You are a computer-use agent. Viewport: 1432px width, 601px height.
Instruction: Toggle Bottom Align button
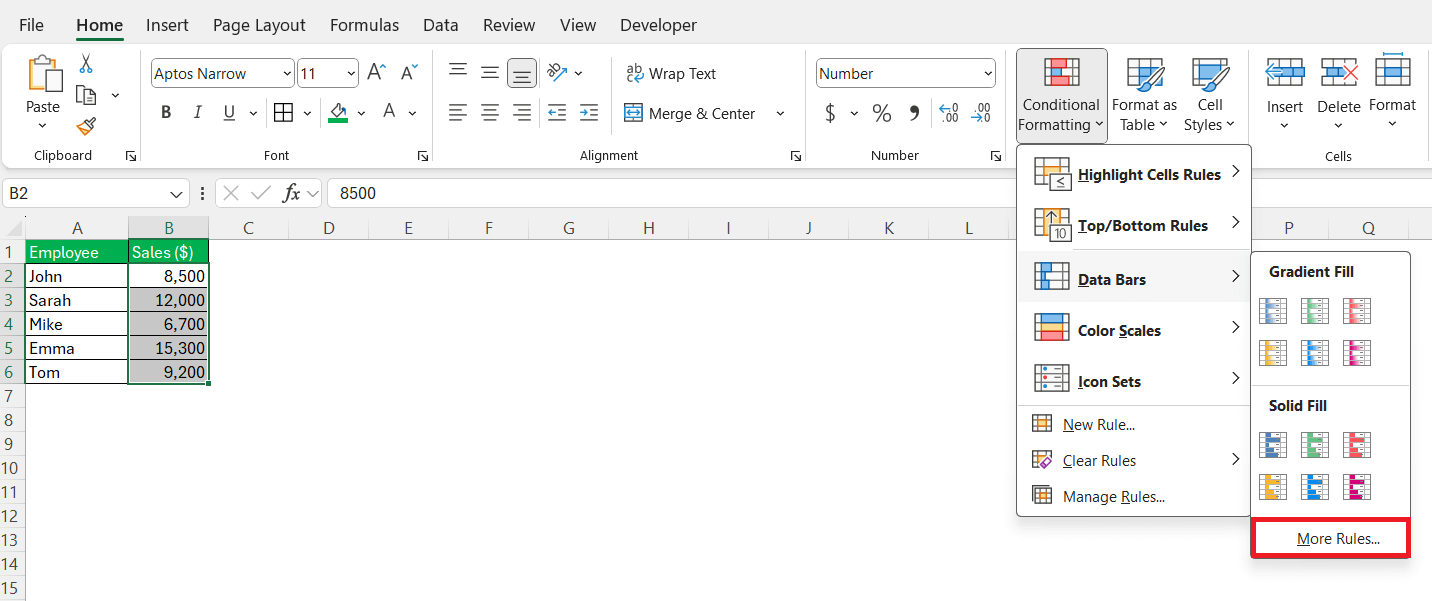[x=522, y=73]
